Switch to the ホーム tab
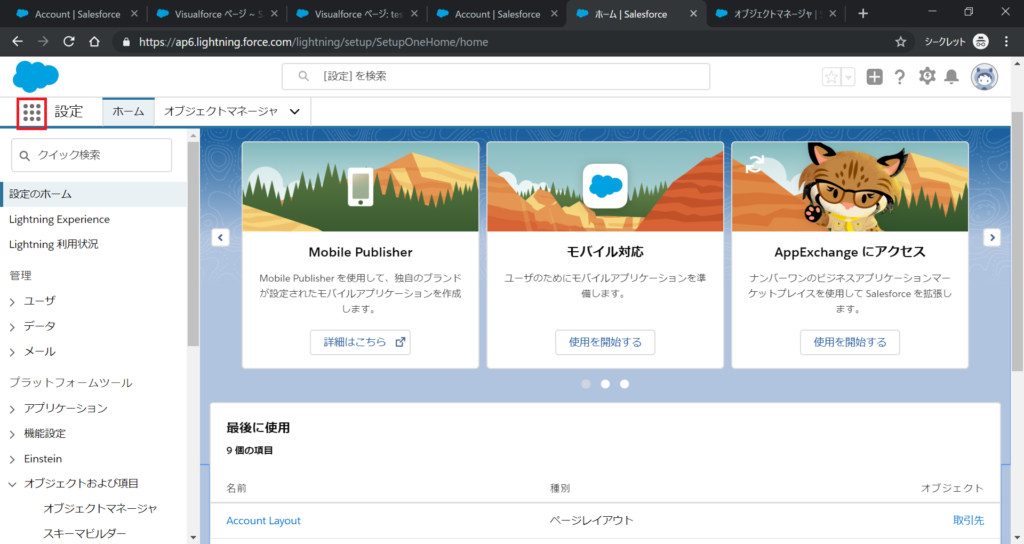1024x544 pixels. (x=128, y=112)
